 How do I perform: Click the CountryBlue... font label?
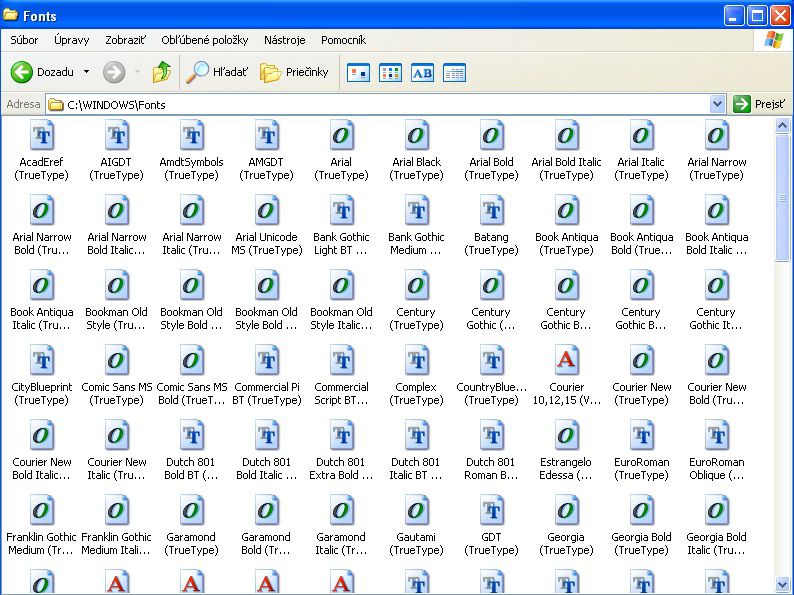click(492, 393)
